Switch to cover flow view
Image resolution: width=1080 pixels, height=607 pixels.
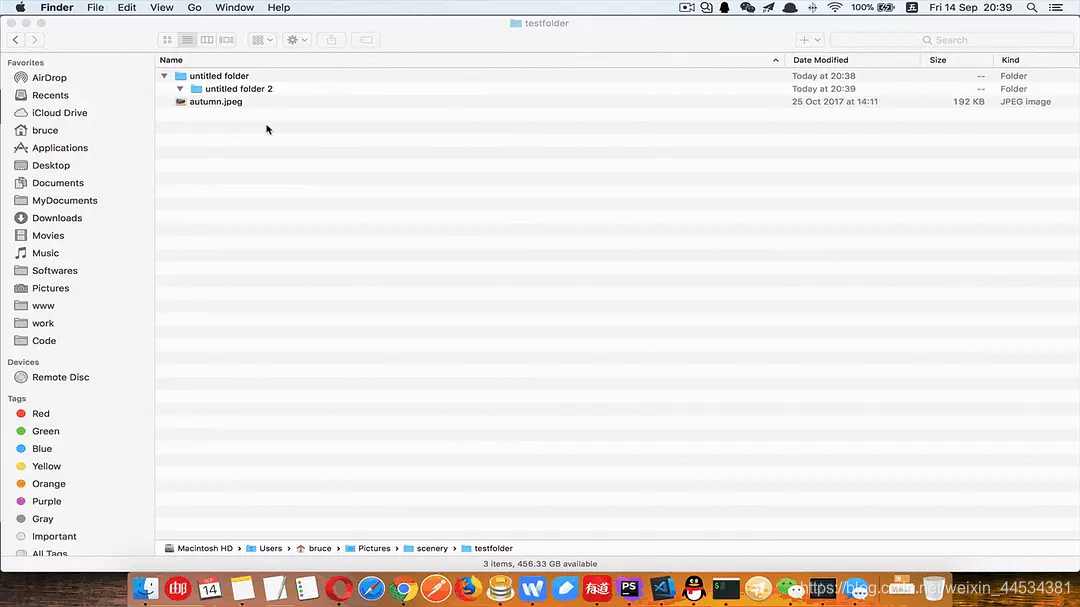(227, 40)
